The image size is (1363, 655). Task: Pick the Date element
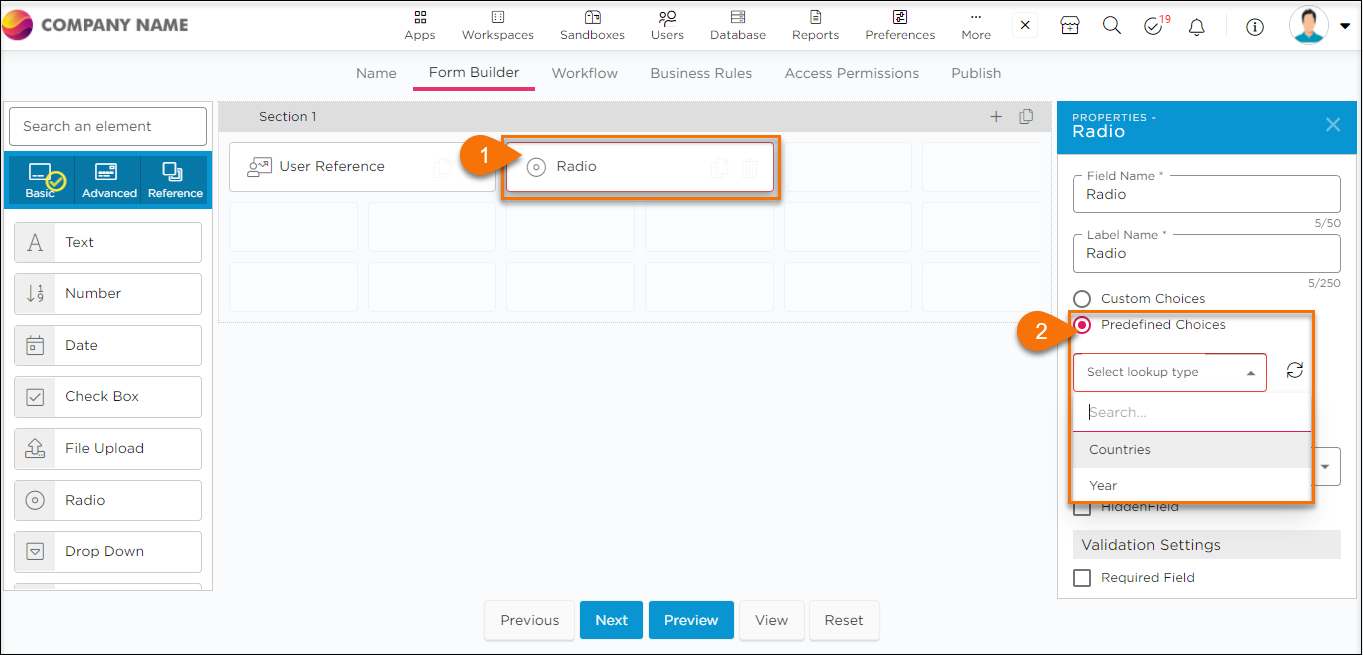click(108, 345)
